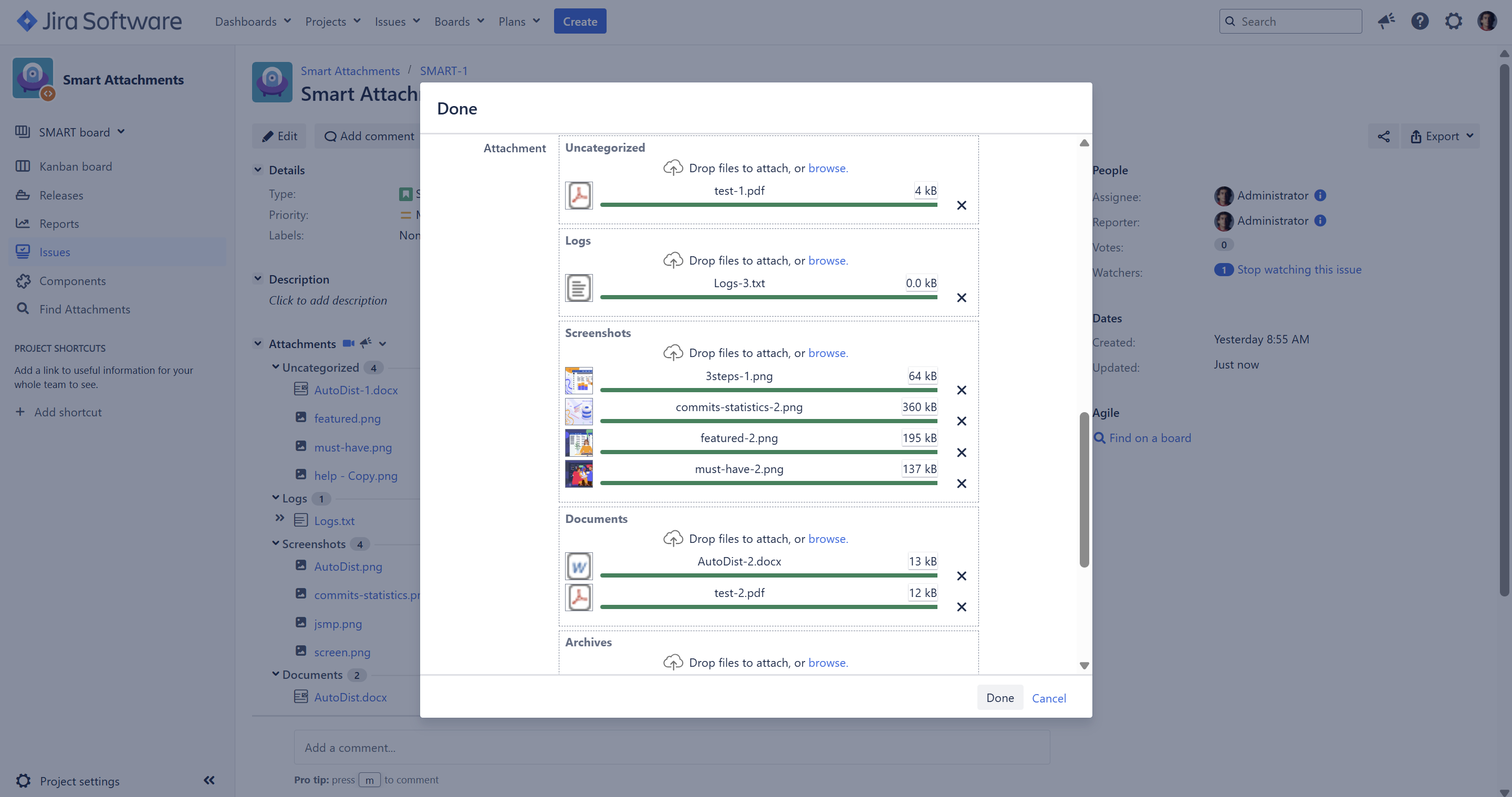Click the video camera icon beside Attachments

click(348, 343)
